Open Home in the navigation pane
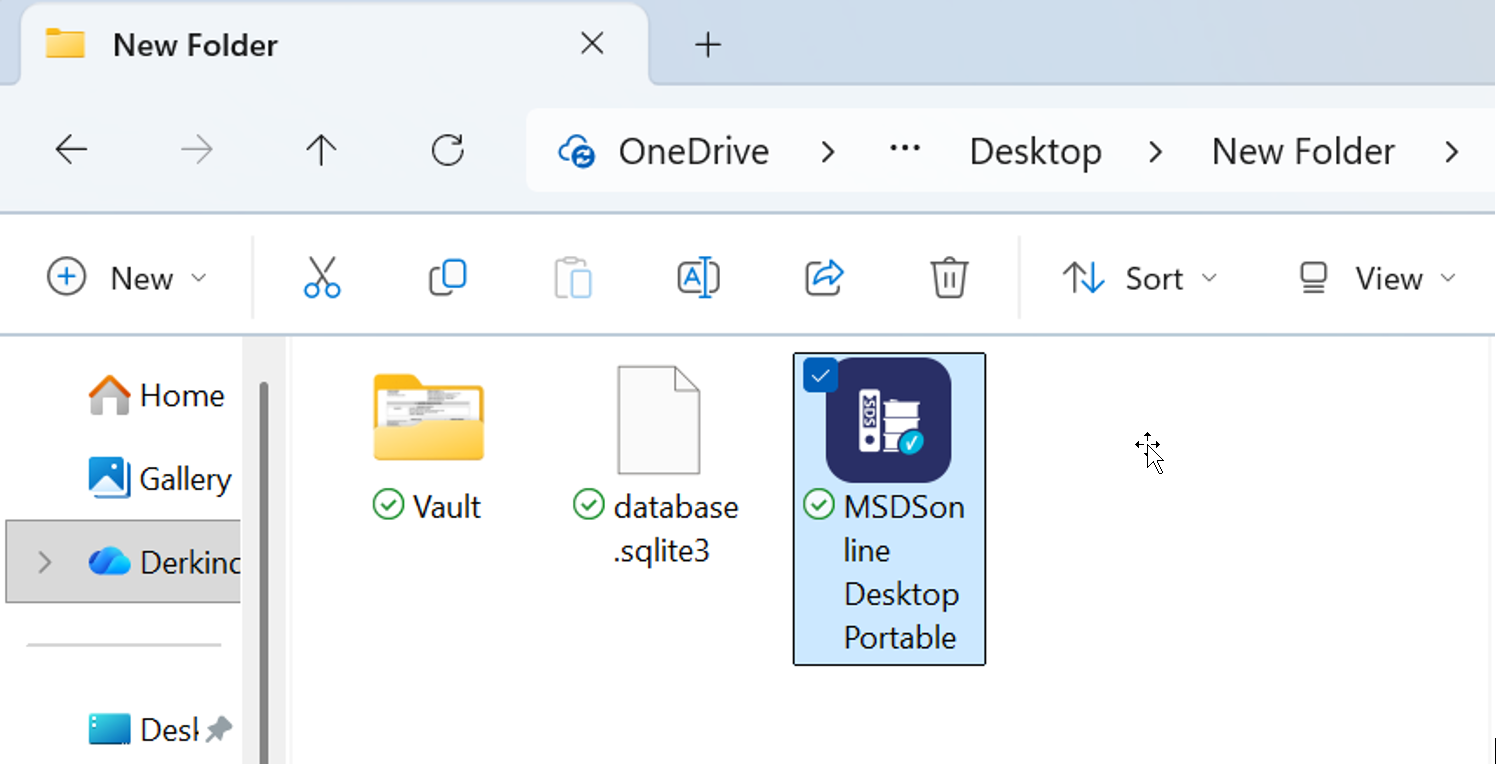The width and height of the screenshot is (1496, 764). coord(157,395)
